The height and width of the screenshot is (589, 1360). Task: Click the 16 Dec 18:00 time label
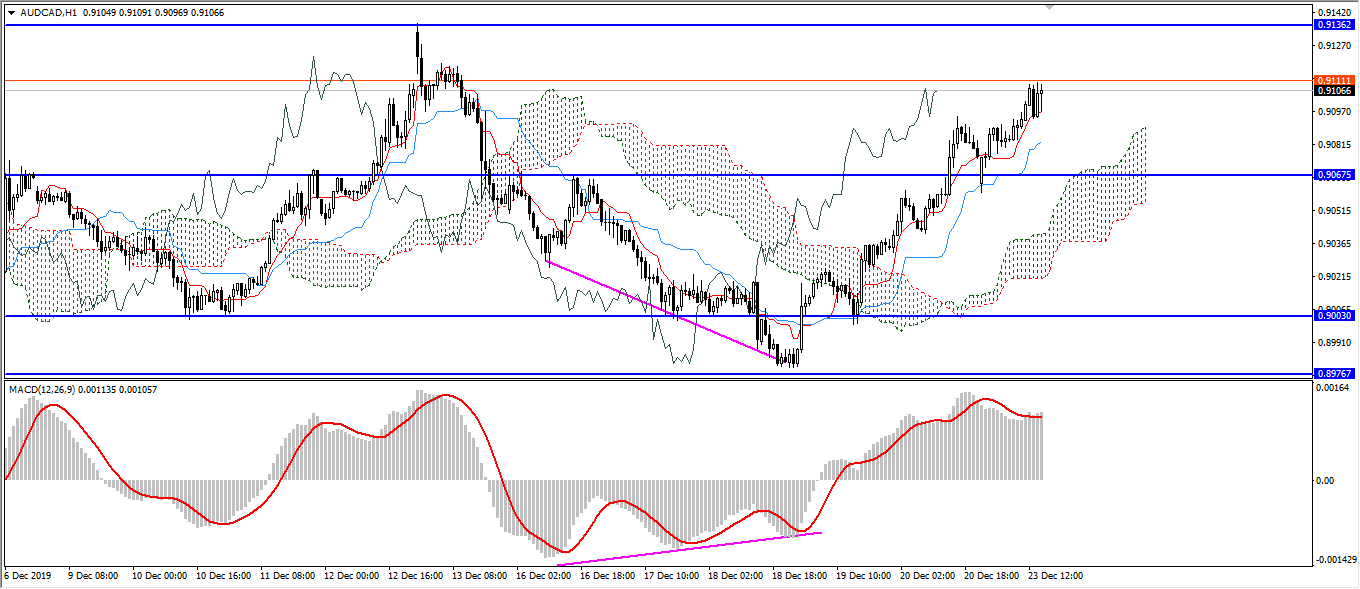coord(608,577)
